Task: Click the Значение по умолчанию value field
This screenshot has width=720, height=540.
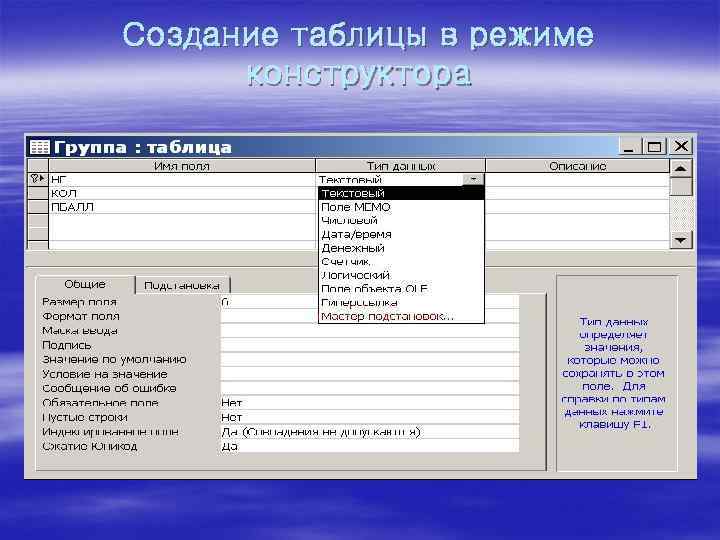Action: [370, 360]
